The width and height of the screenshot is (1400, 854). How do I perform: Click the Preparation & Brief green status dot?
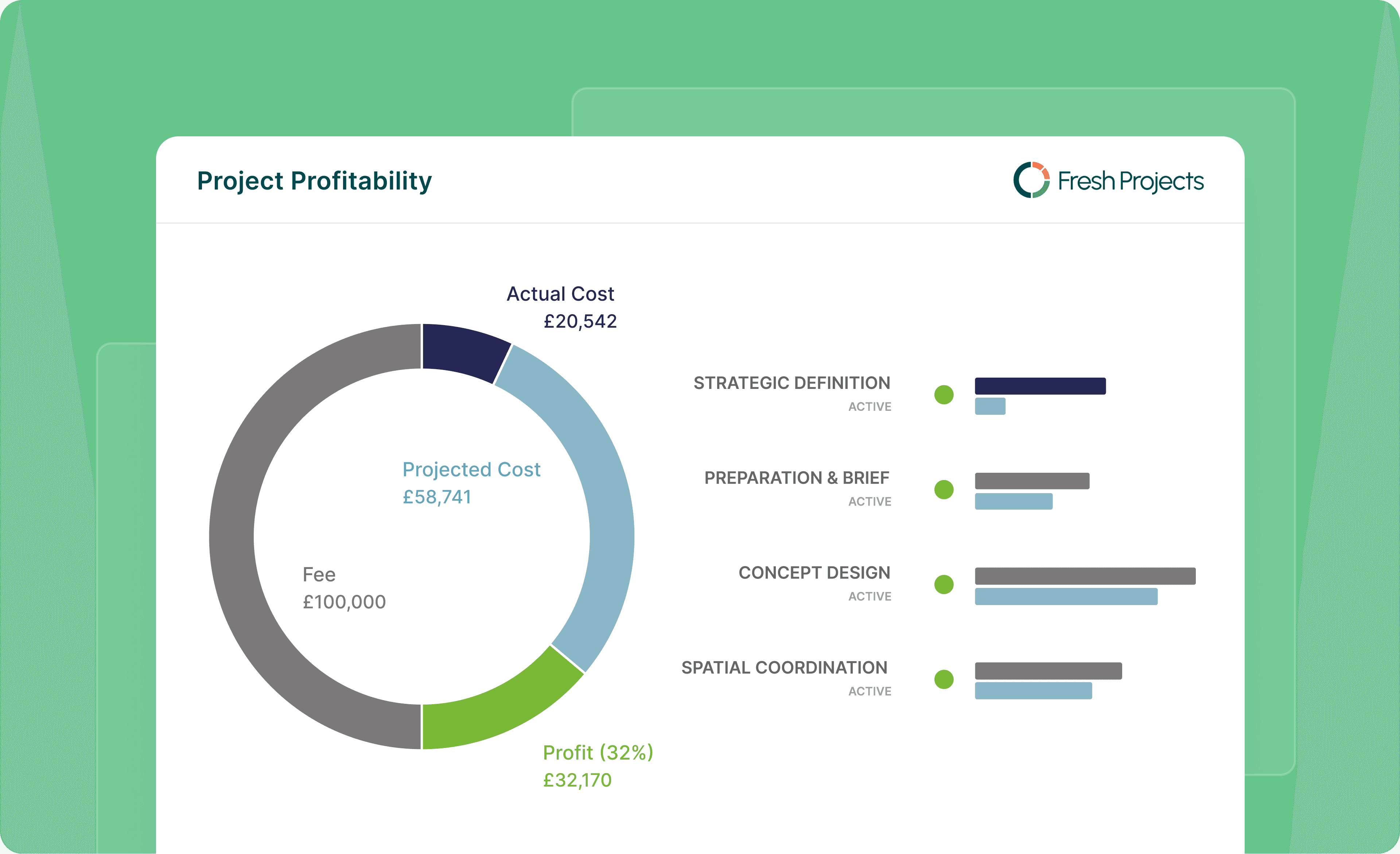pos(944,490)
